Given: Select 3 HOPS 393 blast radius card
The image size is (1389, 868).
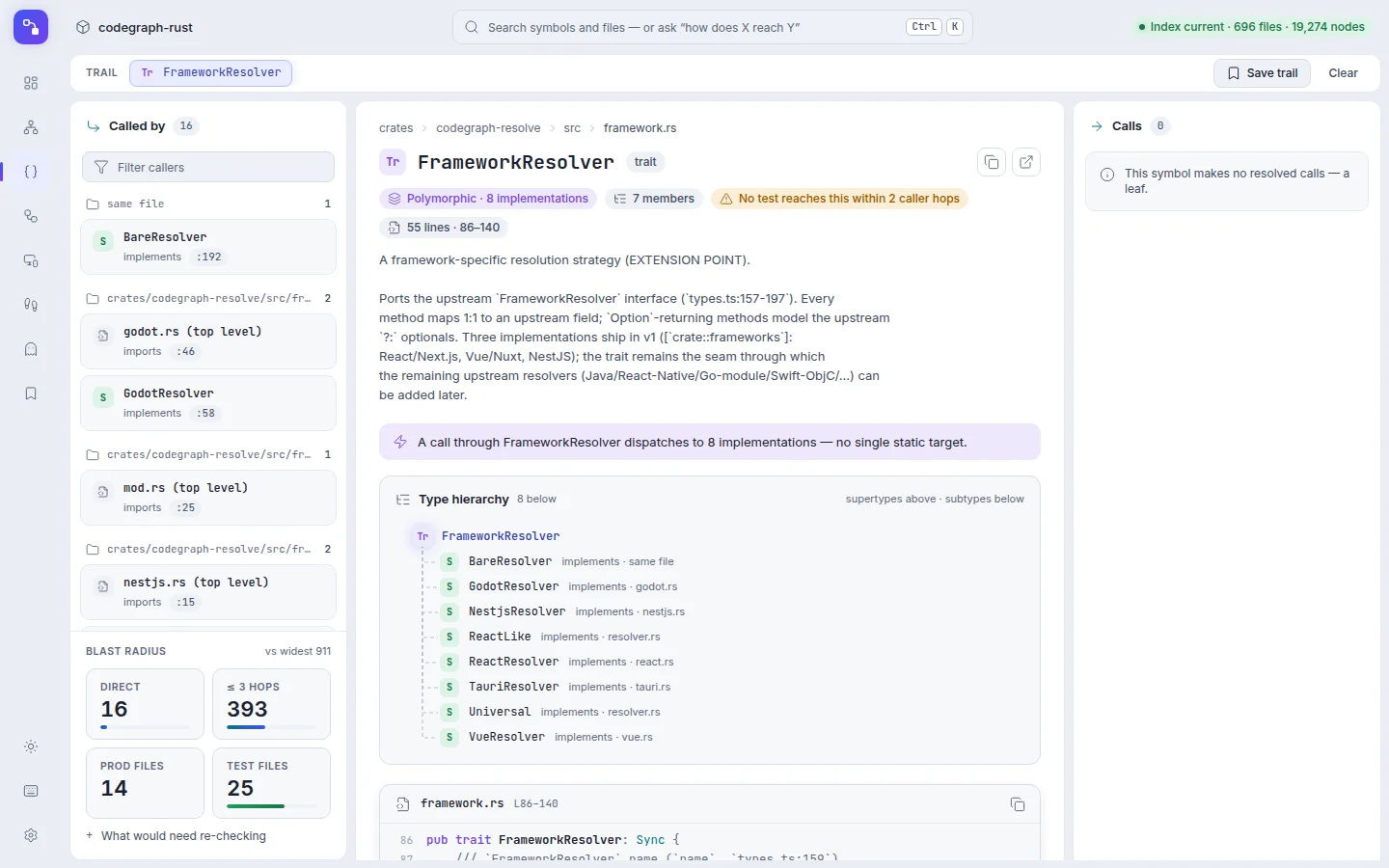Looking at the screenshot, I should tap(271, 704).
